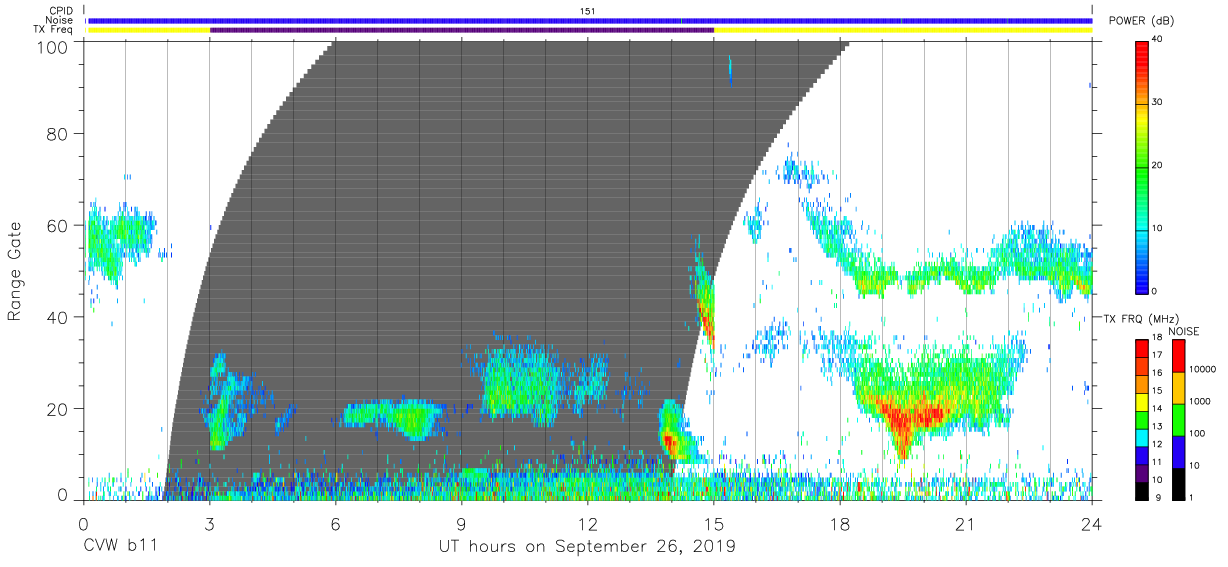This screenshot has height=567, width=1228.
Task: Click the scatter cluster at 0-1 UT, gate 57
Action: point(122,243)
